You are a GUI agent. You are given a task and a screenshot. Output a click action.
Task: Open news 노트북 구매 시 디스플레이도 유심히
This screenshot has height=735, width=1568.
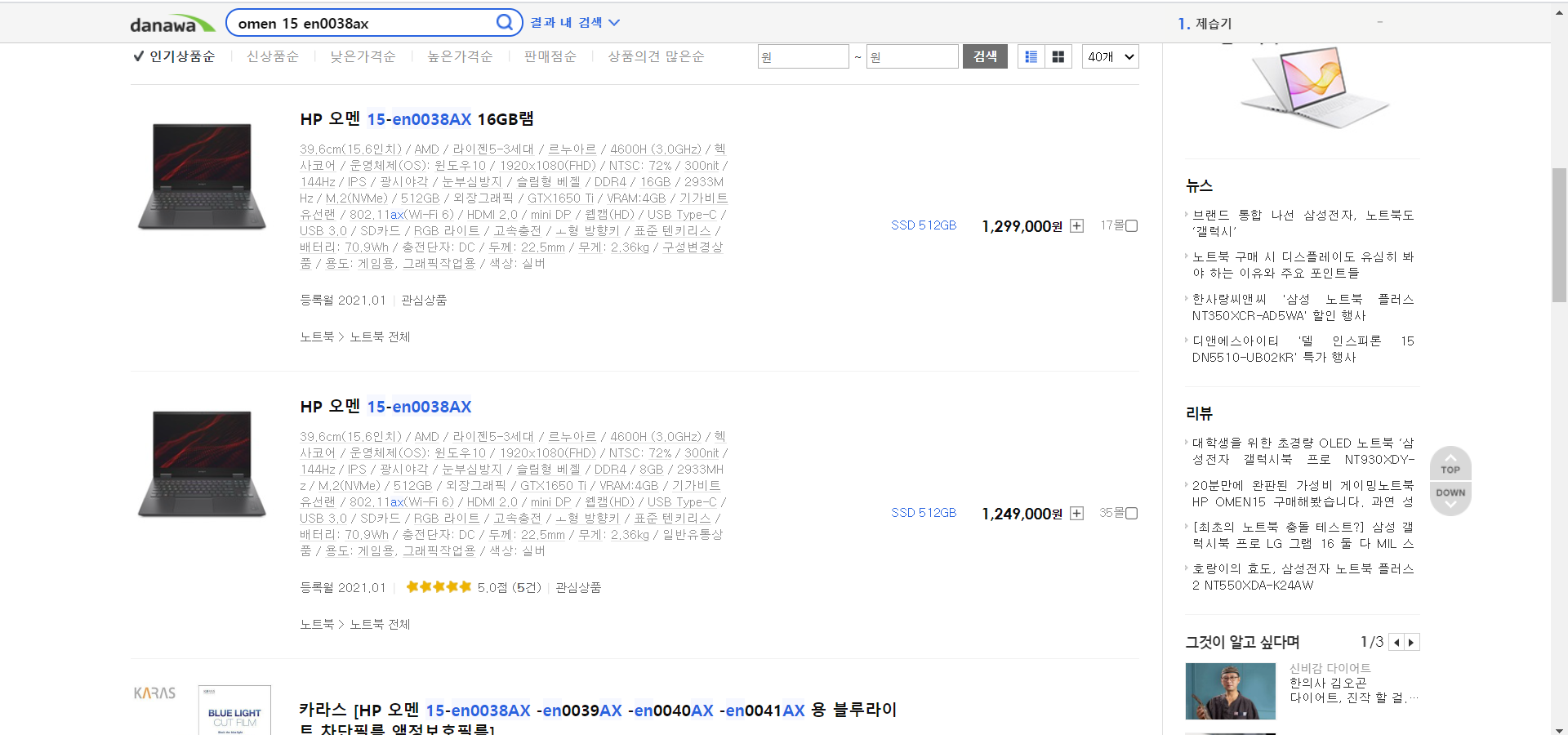point(1303,265)
